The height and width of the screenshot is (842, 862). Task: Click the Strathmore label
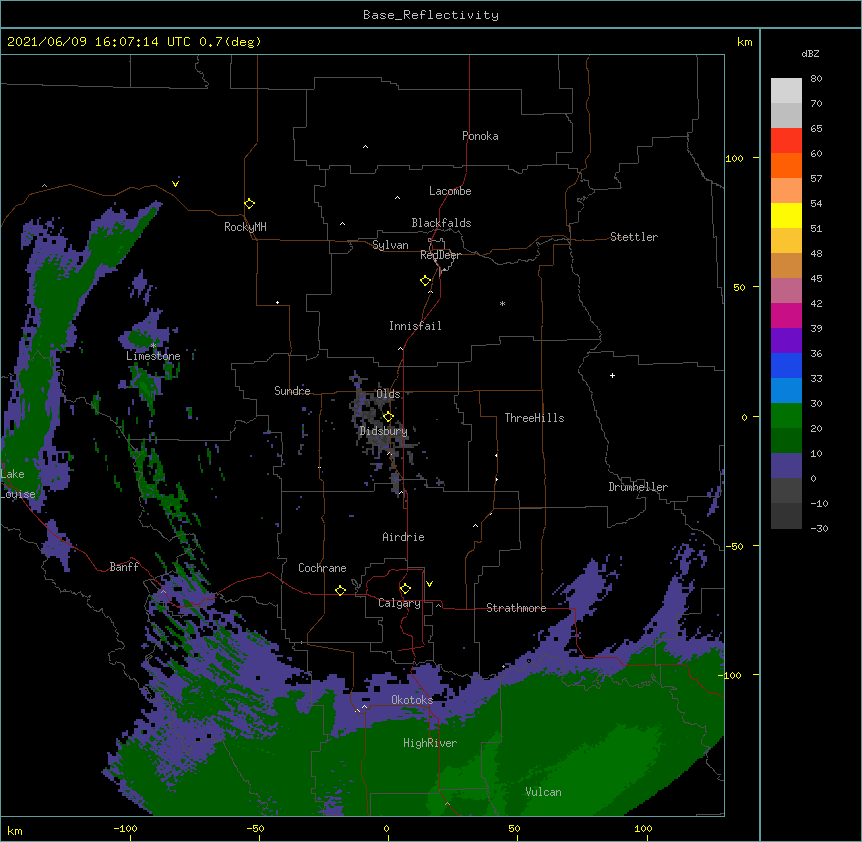pos(516,608)
